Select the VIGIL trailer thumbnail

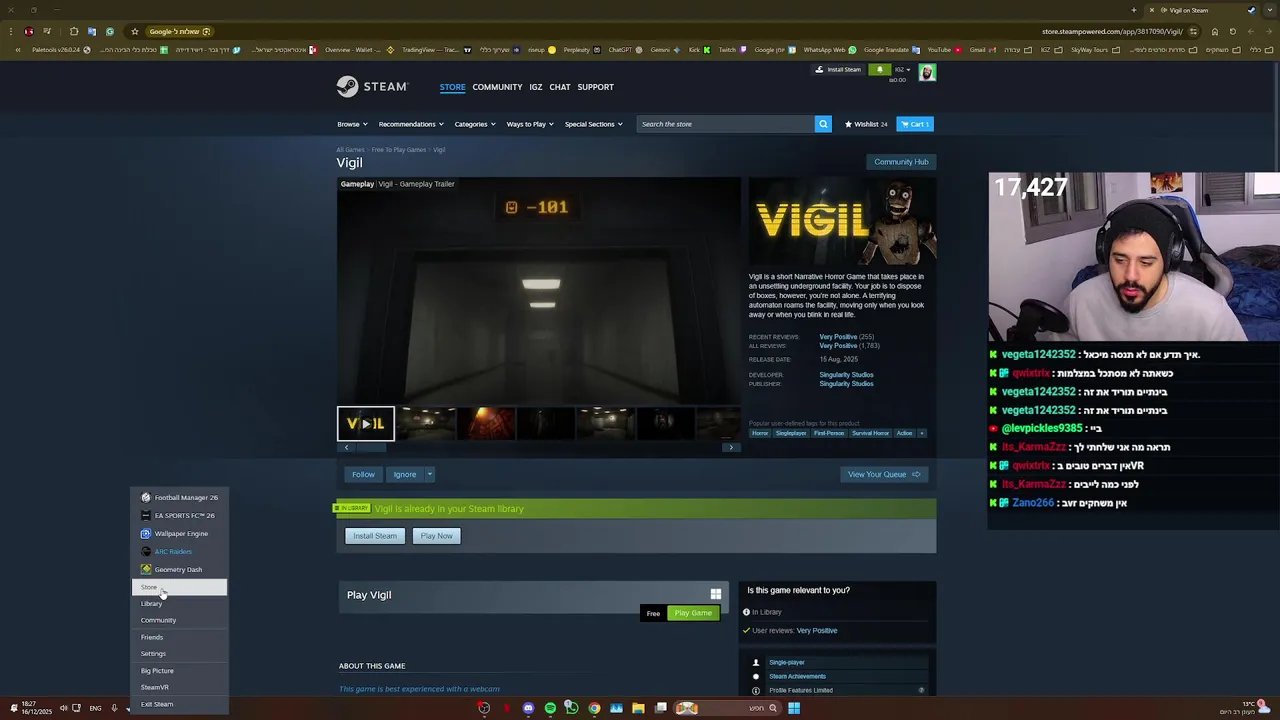point(366,424)
